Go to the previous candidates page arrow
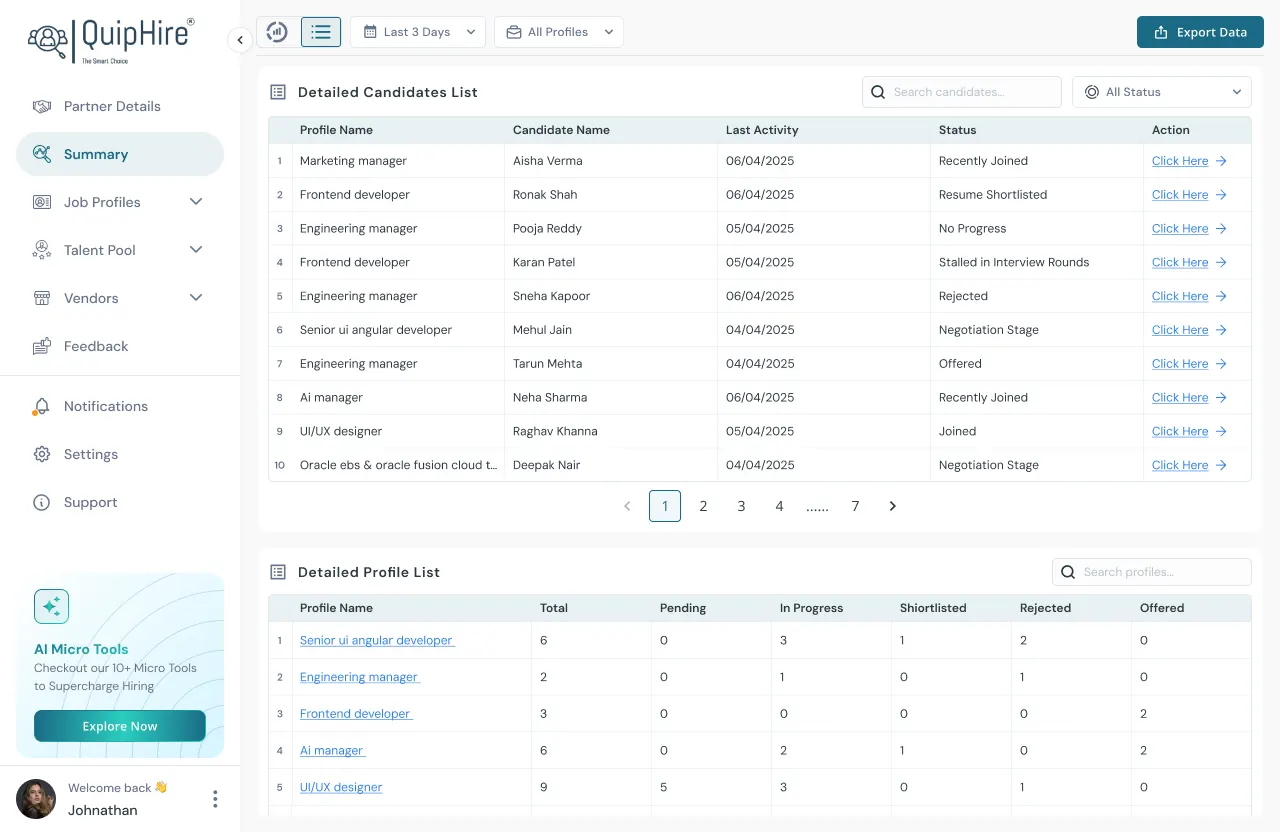Image resolution: width=1280 pixels, height=832 pixels. click(627, 506)
